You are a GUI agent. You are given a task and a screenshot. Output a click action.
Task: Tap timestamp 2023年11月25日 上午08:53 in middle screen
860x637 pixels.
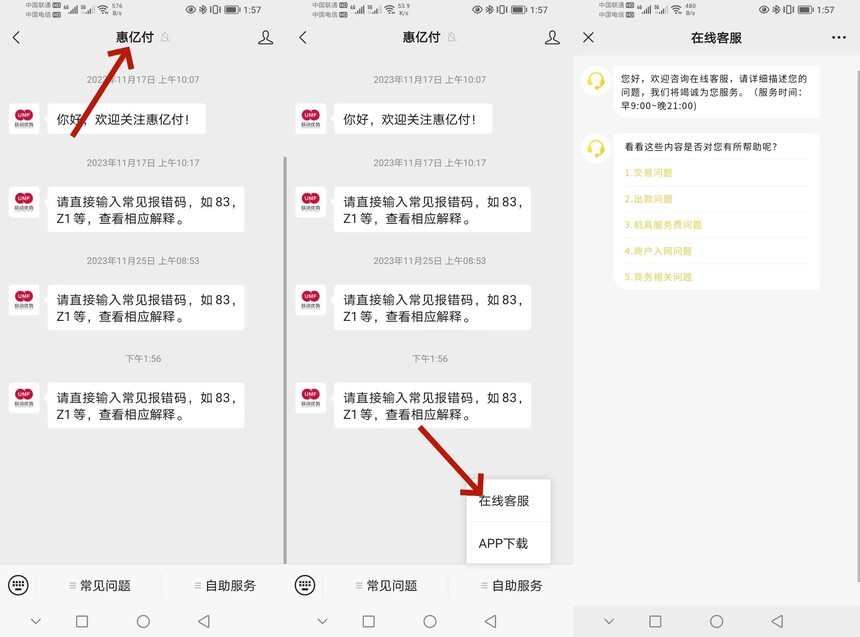point(429,261)
